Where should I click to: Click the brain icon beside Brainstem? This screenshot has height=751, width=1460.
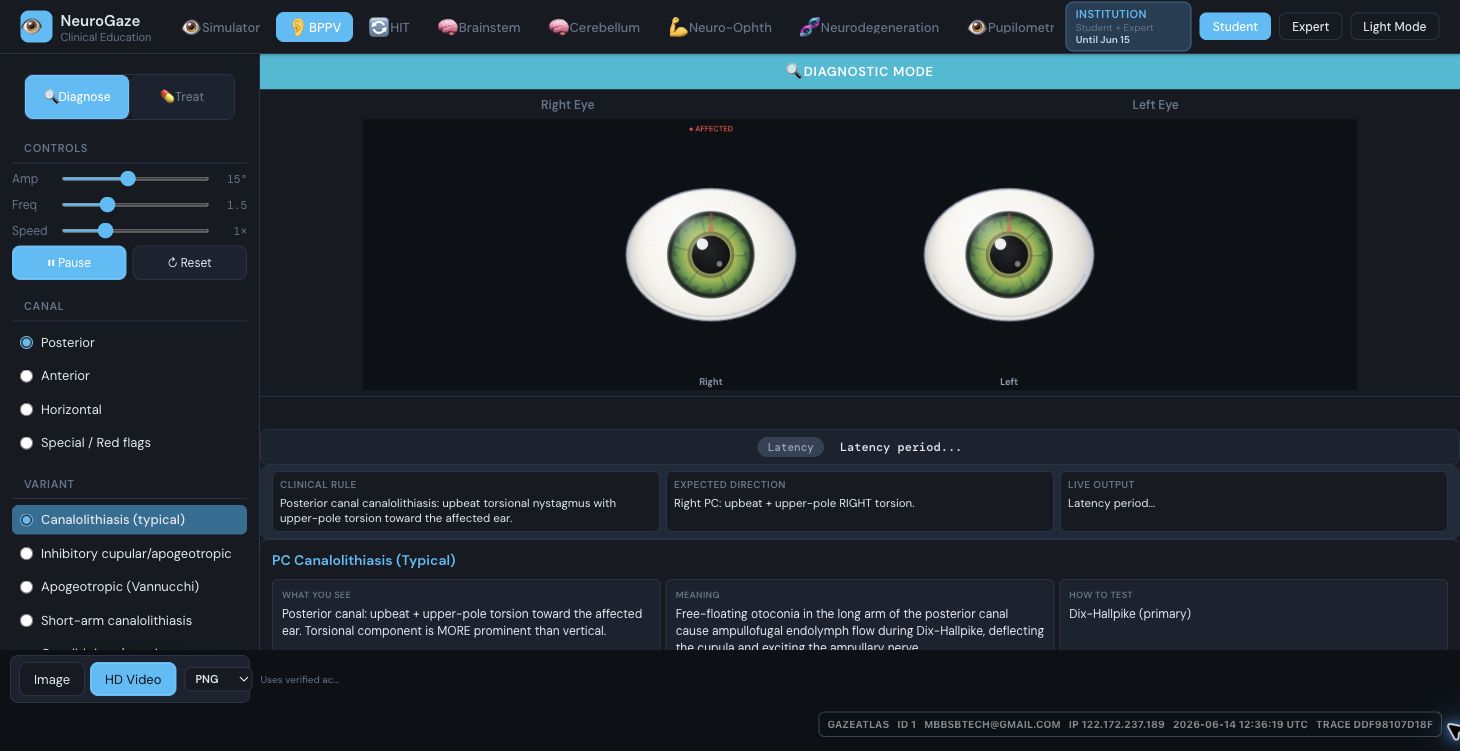click(447, 27)
